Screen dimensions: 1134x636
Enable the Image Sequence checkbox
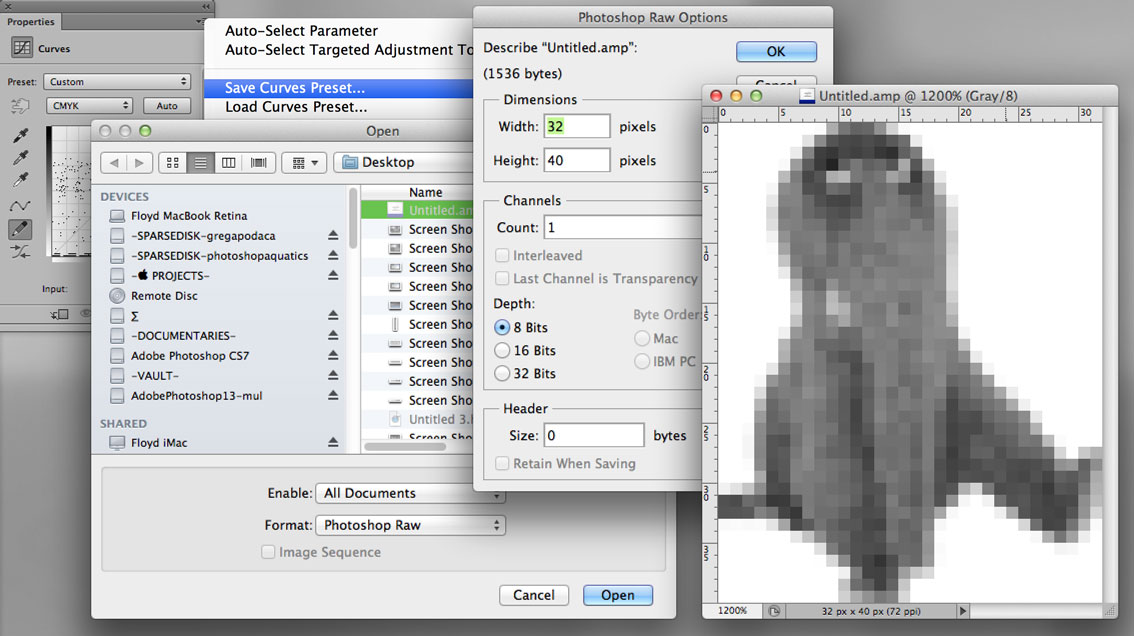pos(268,552)
